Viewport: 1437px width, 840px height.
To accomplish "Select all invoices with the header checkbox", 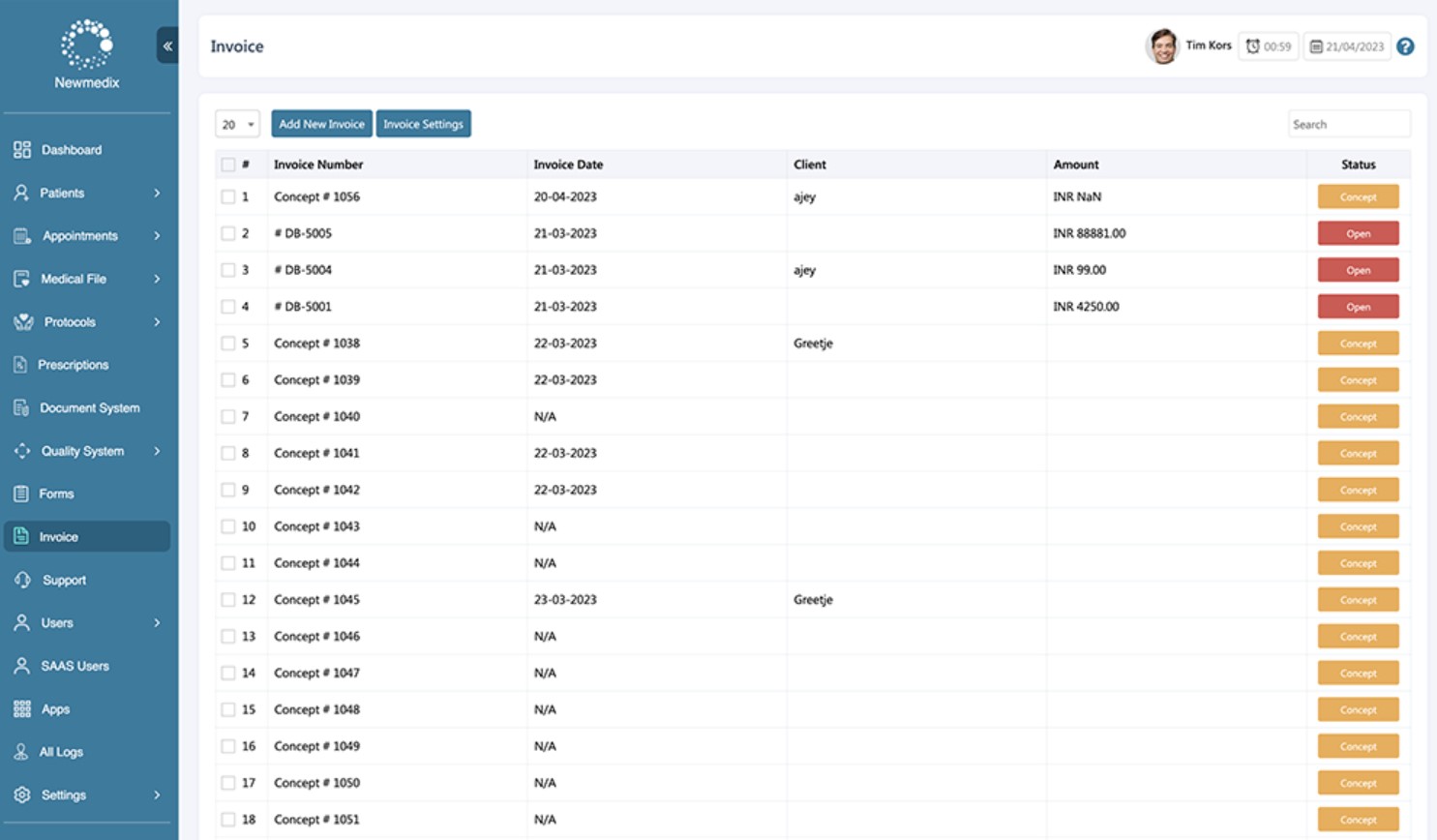I will (227, 165).
